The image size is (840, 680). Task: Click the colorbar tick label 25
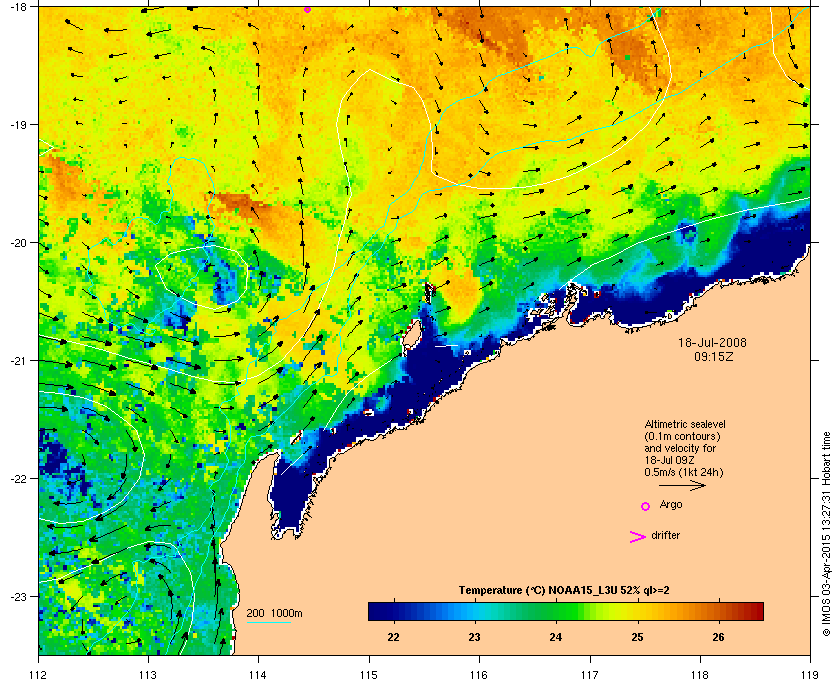pyautogui.click(x=637, y=637)
